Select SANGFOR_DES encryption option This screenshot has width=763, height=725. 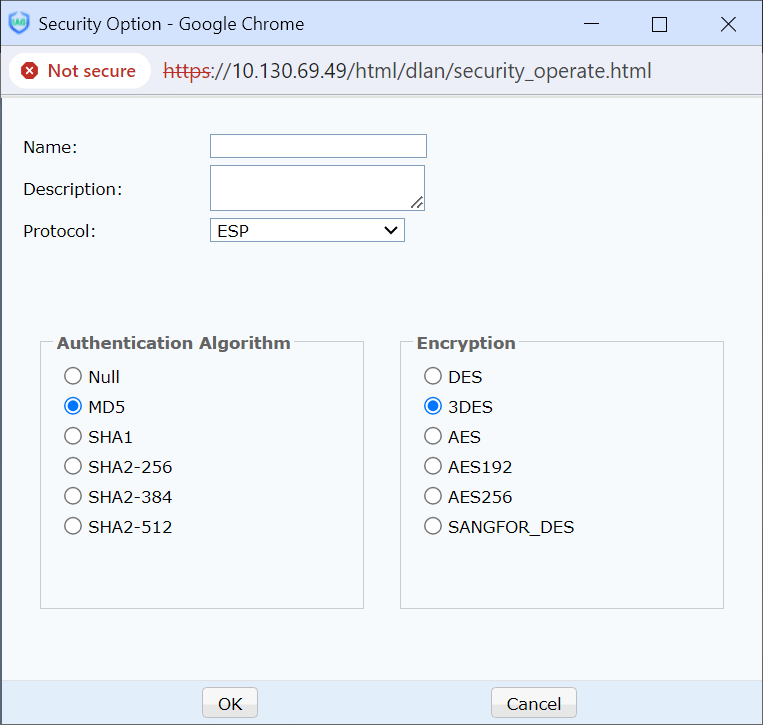coord(433,527)
